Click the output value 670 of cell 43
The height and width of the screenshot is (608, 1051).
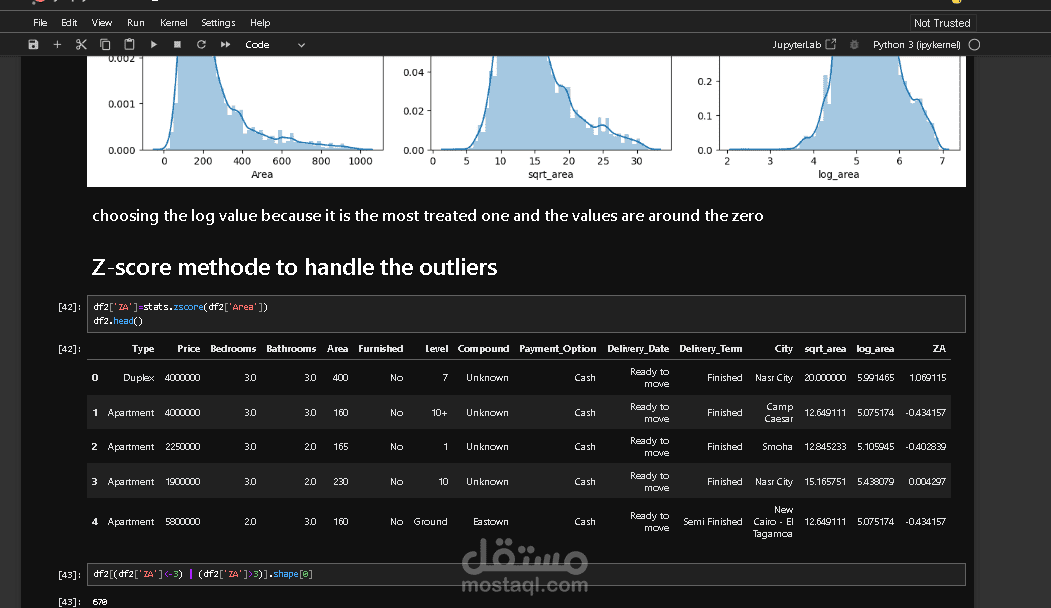(100, 602)
